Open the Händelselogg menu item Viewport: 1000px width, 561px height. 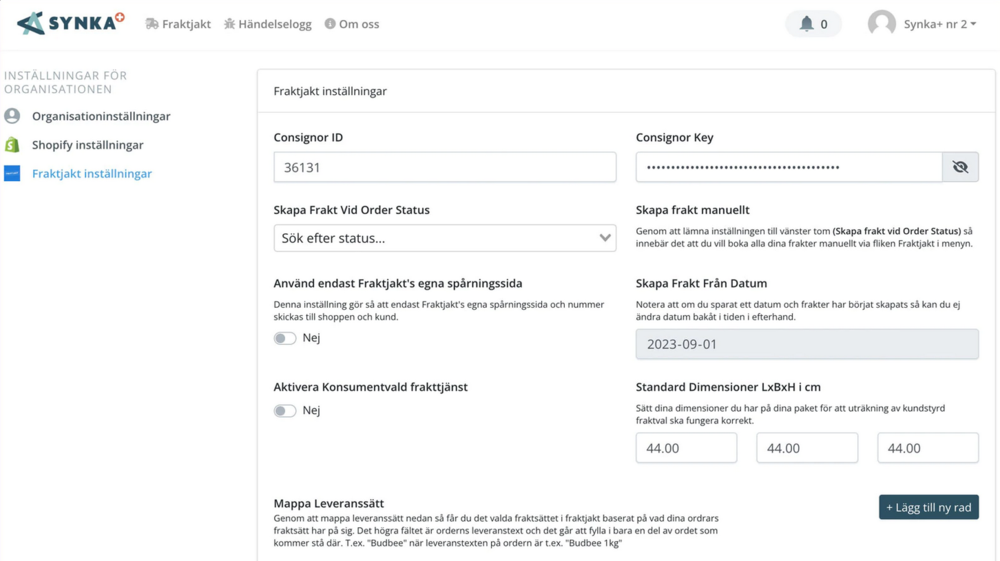pyautogui.click(x=274, y=24)
